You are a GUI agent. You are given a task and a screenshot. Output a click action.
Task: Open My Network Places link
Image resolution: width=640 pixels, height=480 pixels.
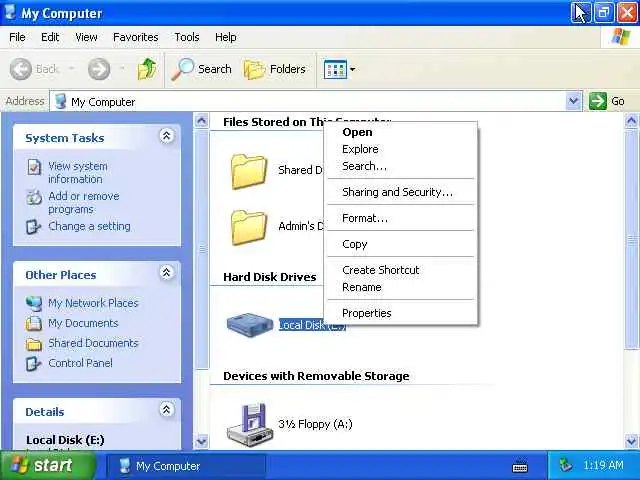93,303
